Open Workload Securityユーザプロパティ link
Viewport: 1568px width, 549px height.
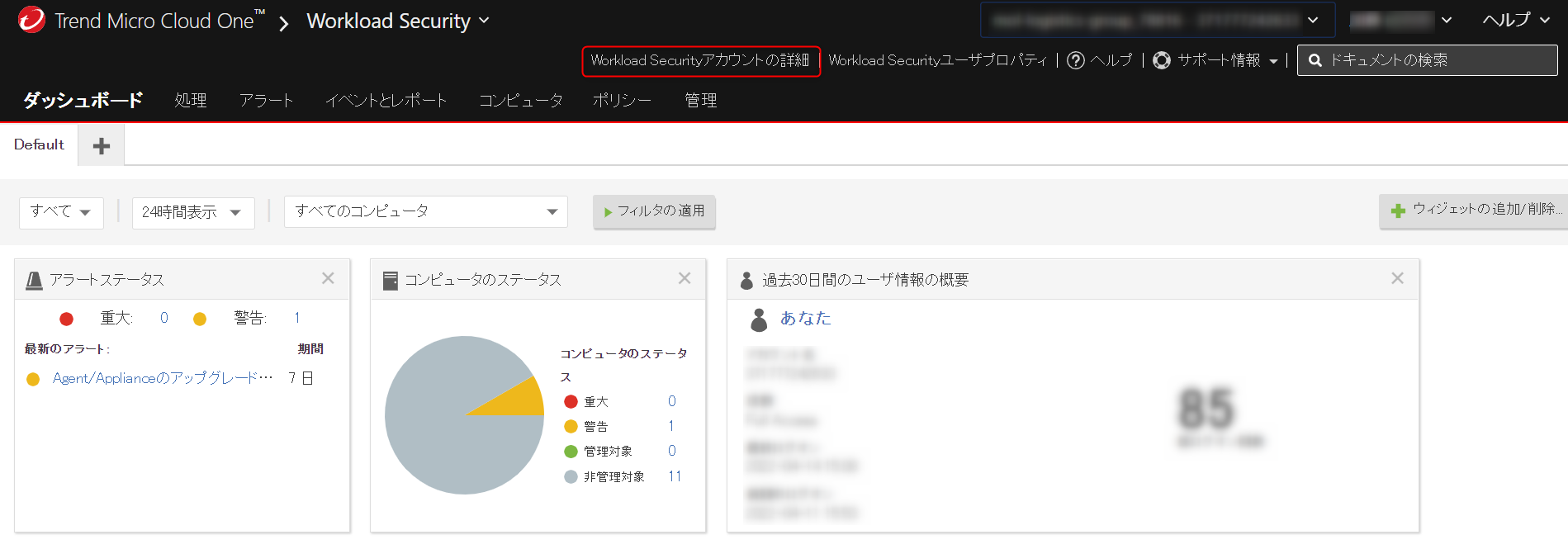[x=937, y=60]
